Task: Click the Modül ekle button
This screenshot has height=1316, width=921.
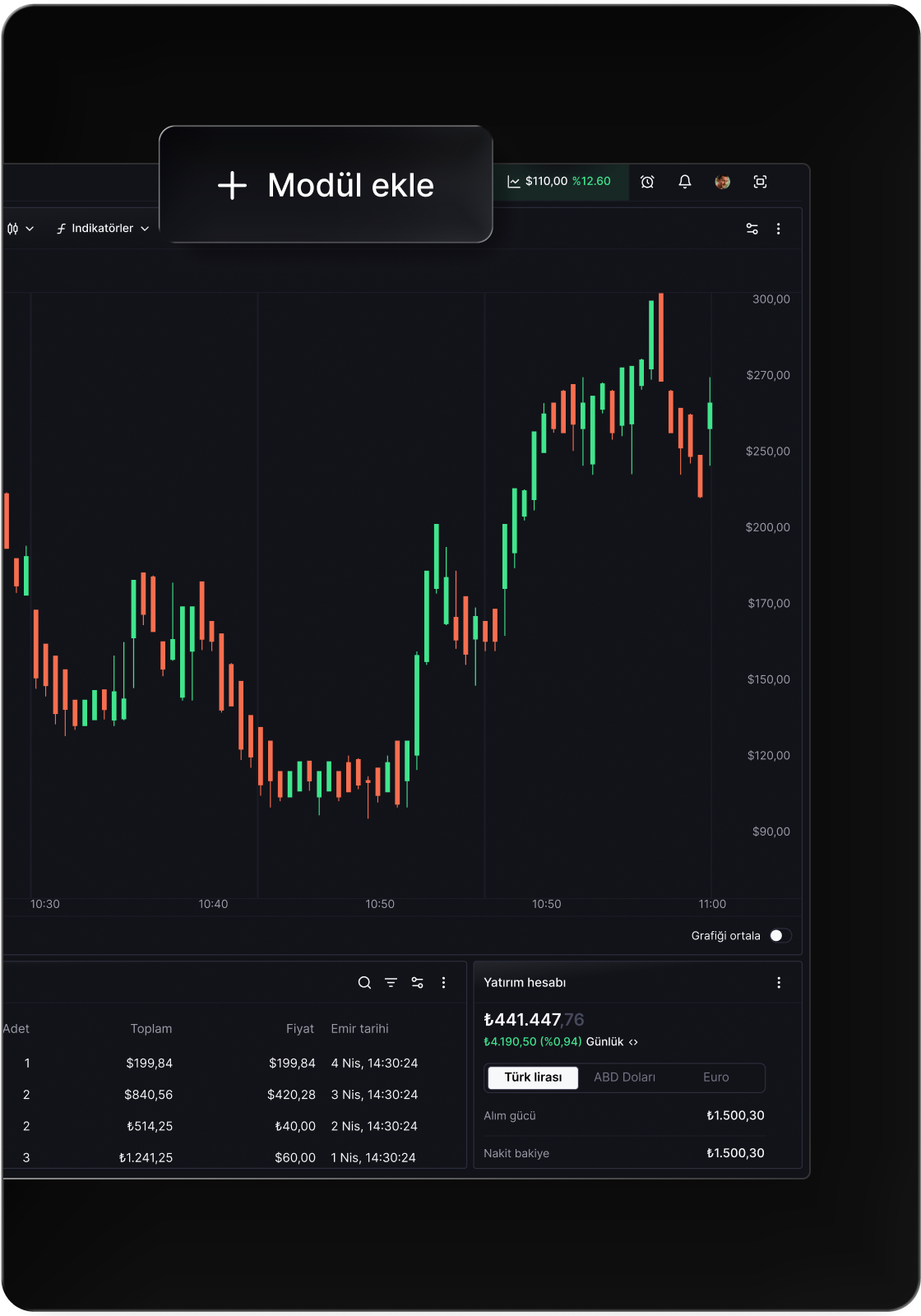Action: pos(326,185)
